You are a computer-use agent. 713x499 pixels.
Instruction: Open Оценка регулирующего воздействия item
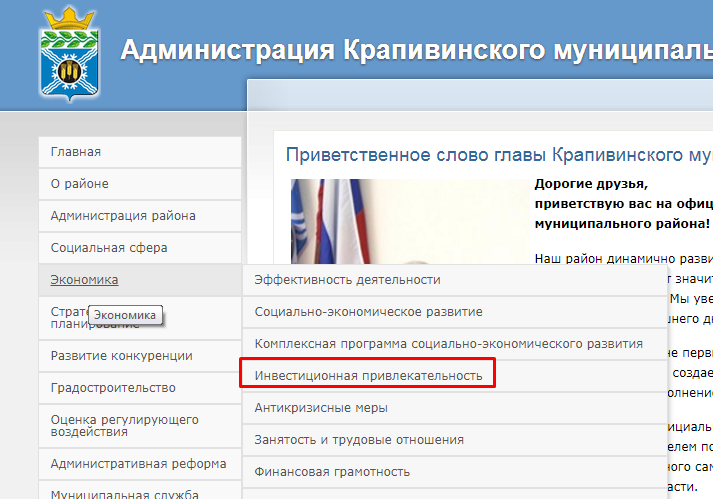140,426
